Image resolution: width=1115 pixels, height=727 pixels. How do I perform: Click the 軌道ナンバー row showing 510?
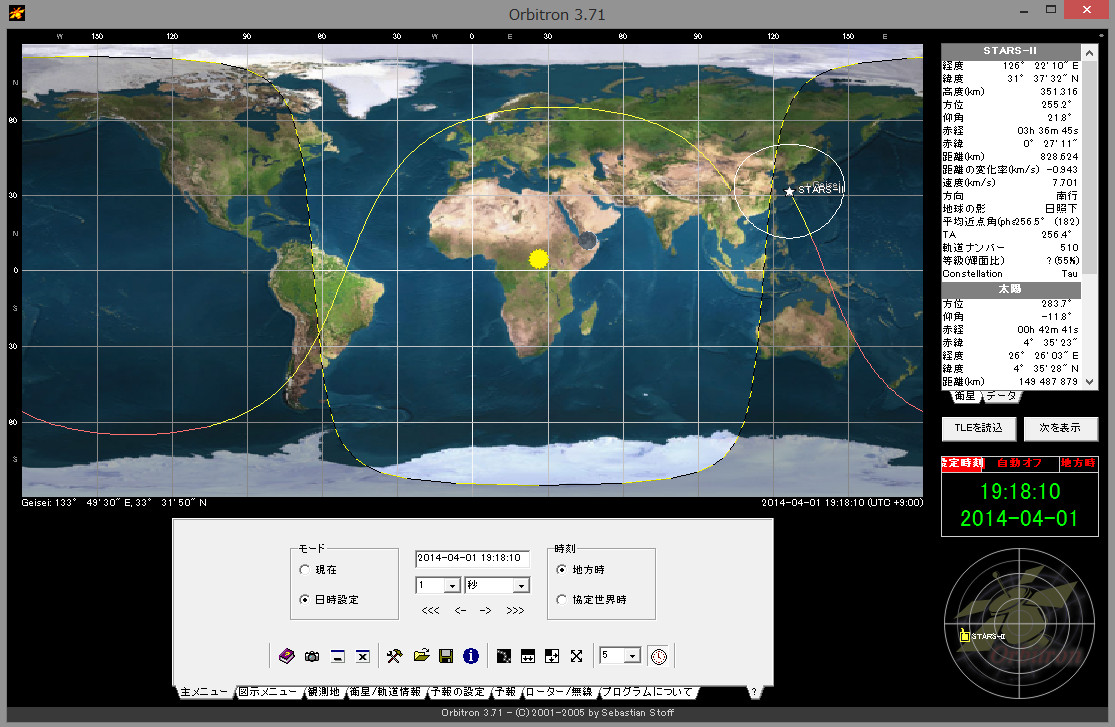point(1010,248)
